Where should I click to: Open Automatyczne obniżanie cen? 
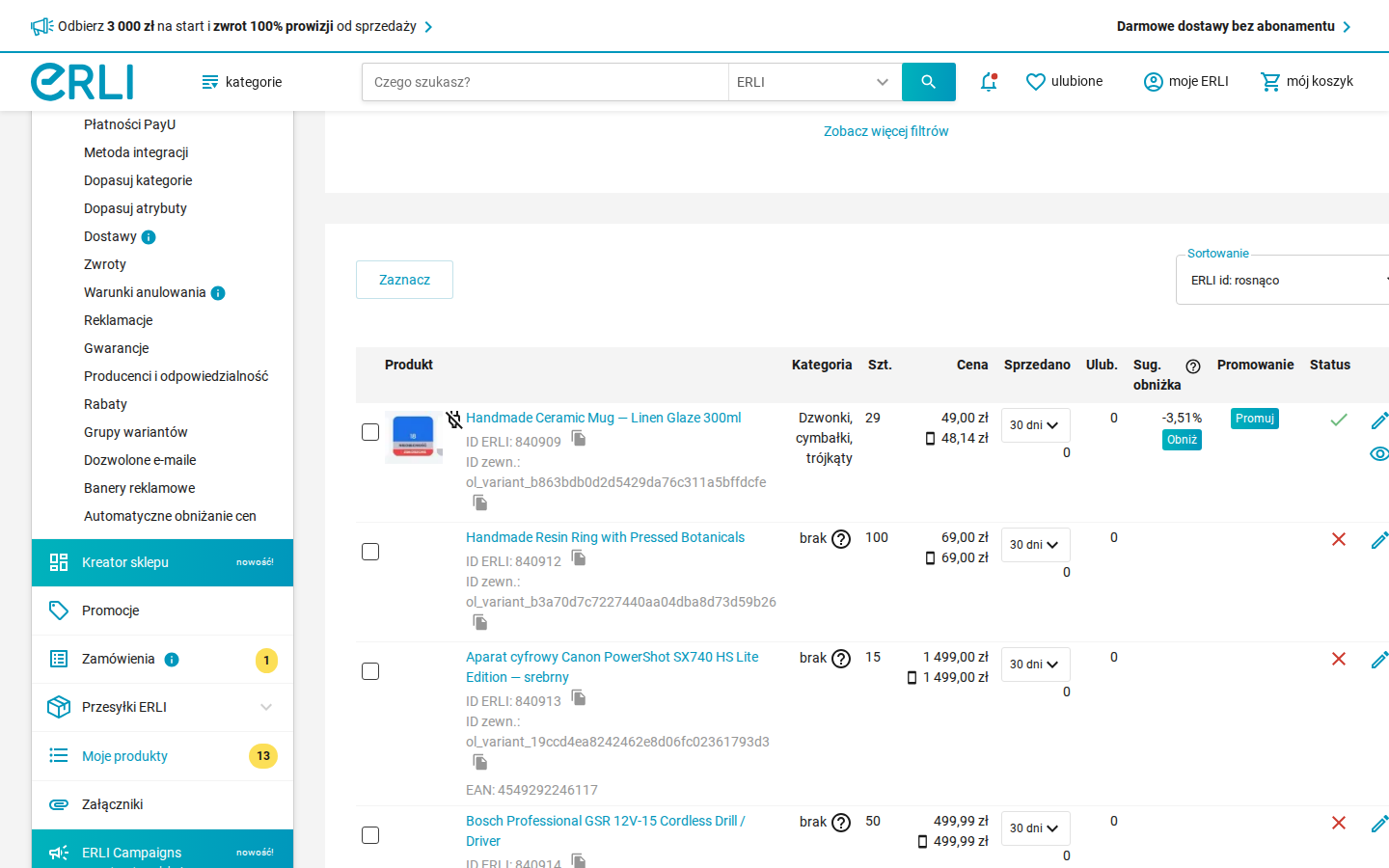170,516
